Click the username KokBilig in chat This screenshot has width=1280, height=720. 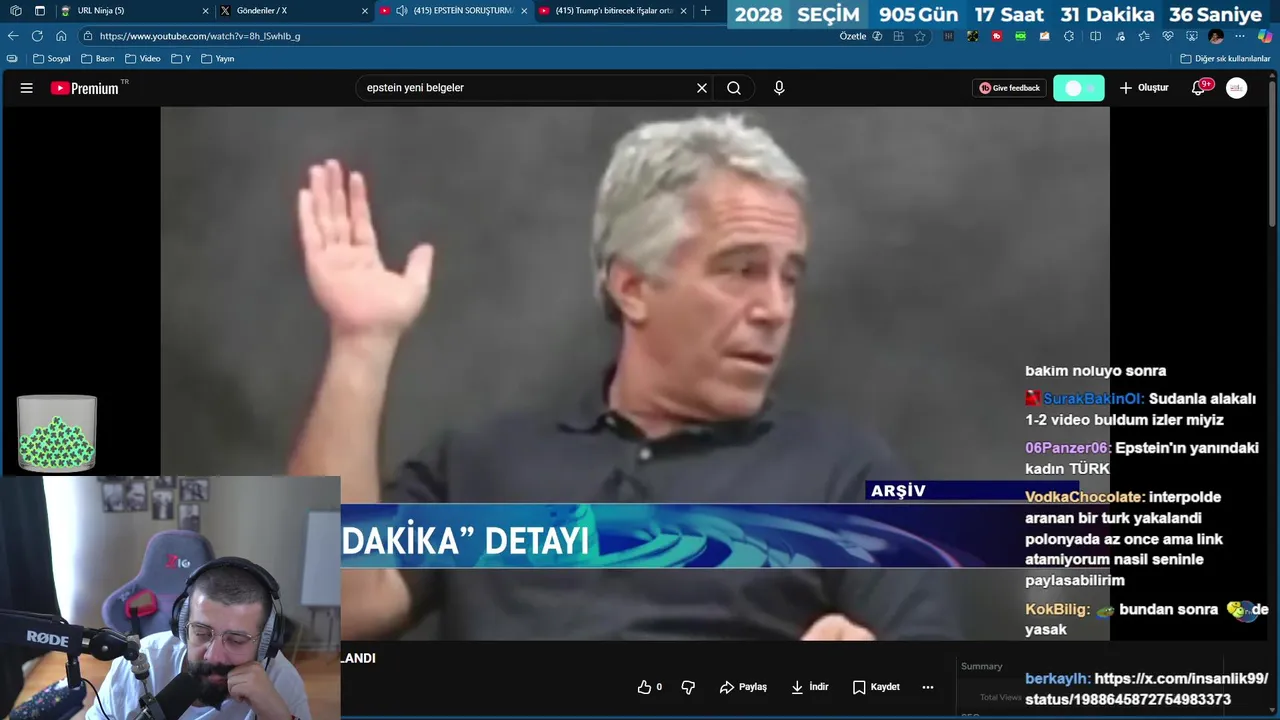pyautogui.click(x=1058, y=609)
